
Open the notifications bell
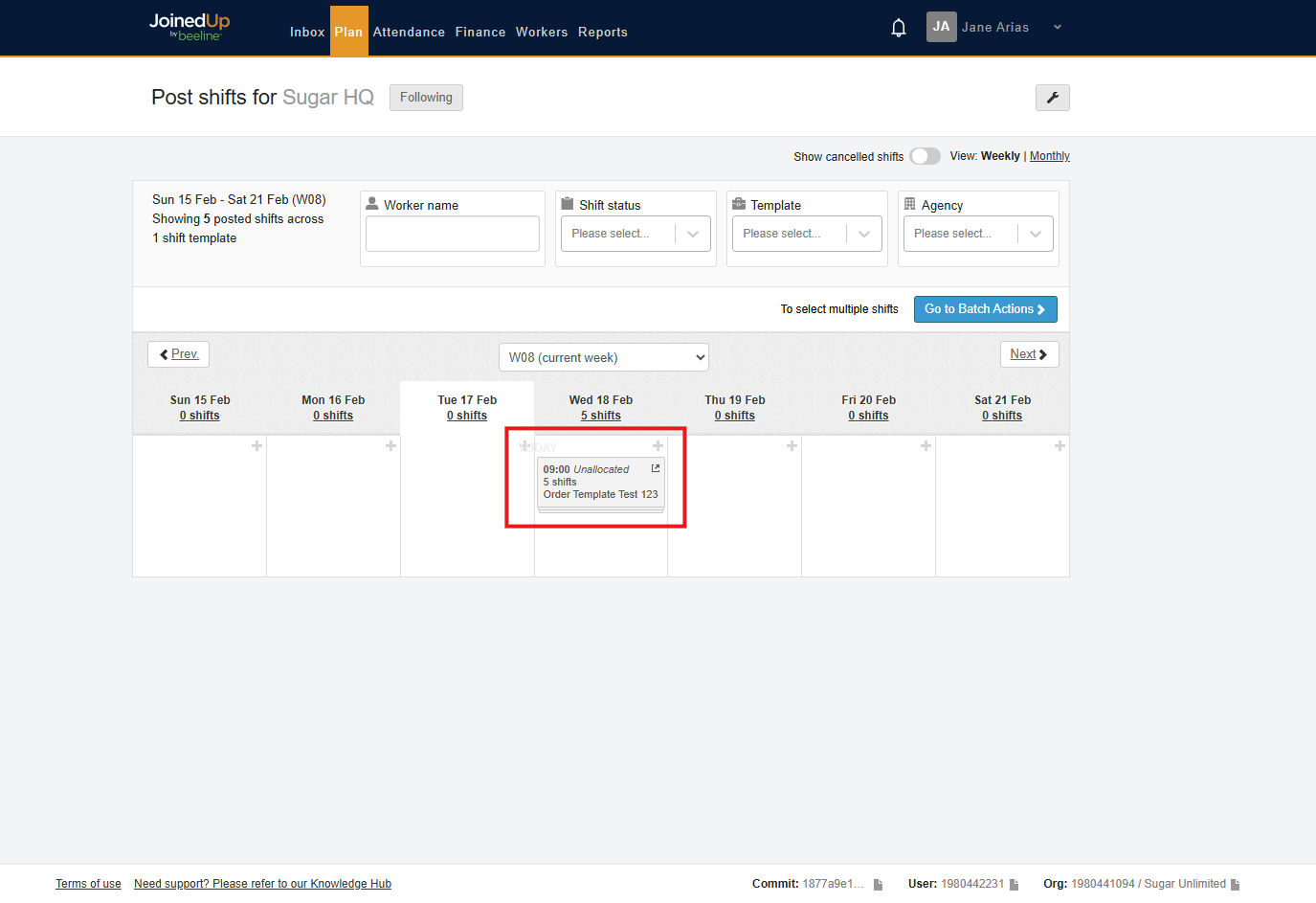[x=898, y=28]
